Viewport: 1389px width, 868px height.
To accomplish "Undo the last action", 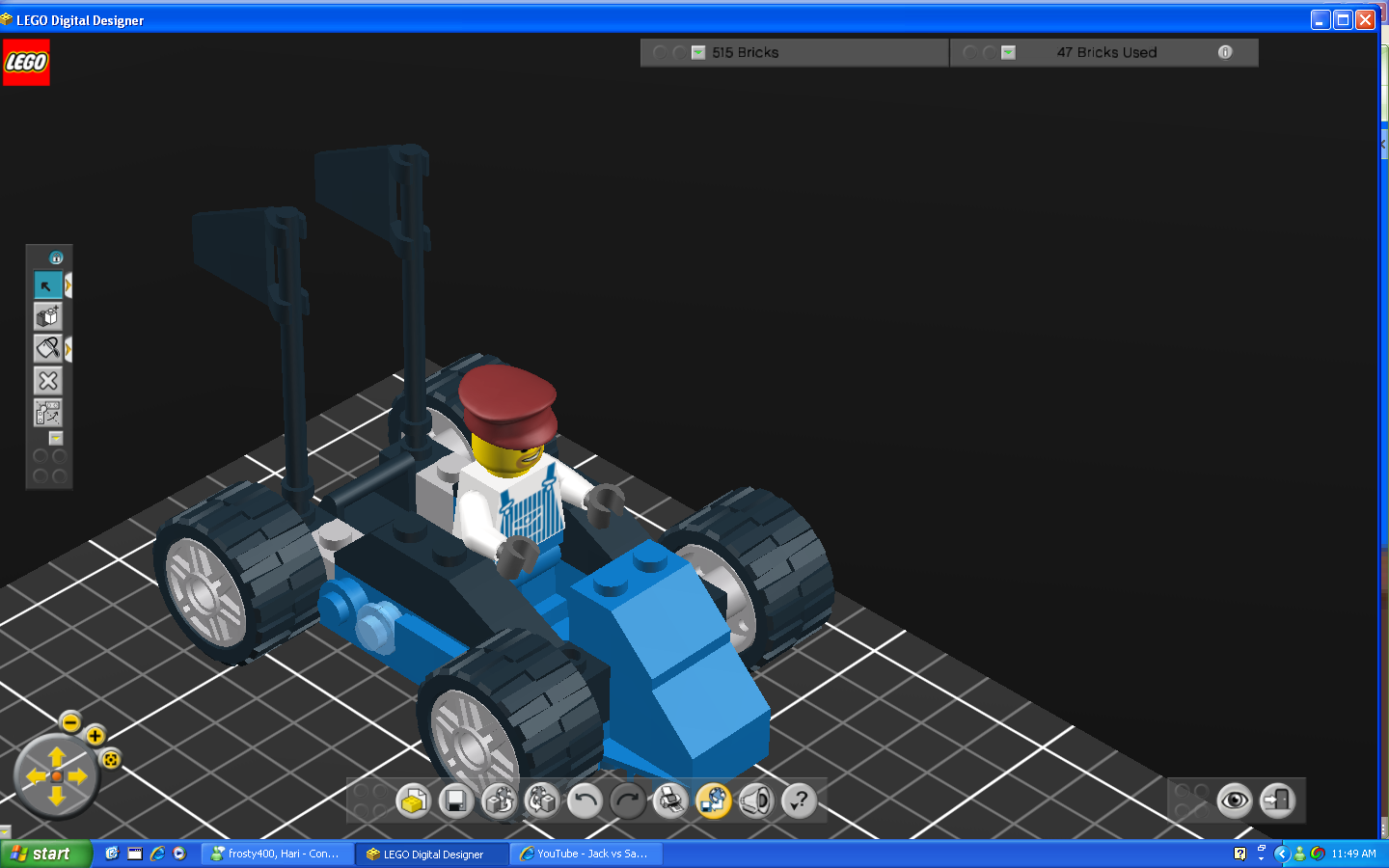I will [585, 800].
